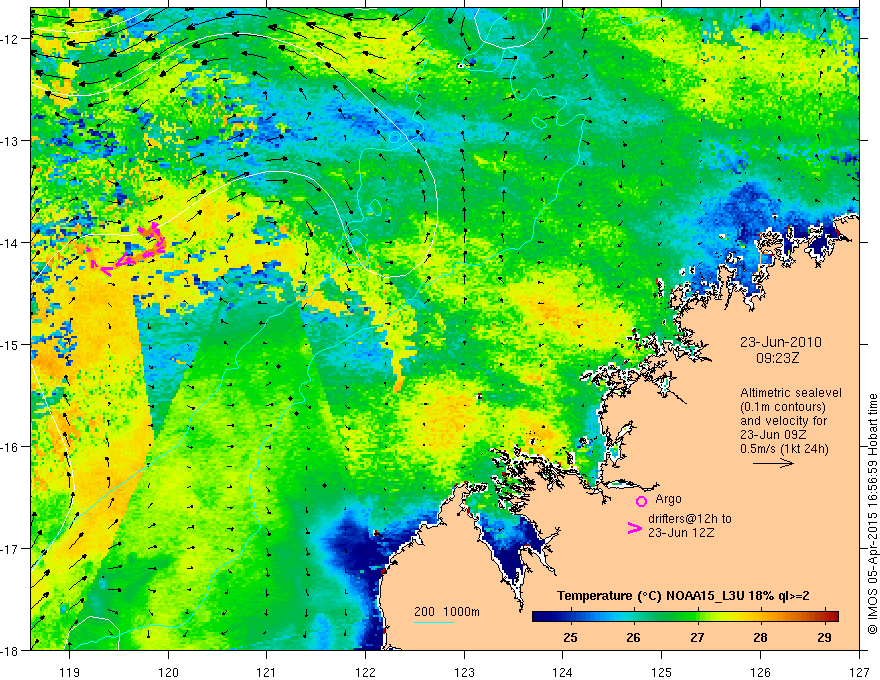Screen dimensions: 880x680
Task: Click the longitude axis label 121
Action: 267,672
